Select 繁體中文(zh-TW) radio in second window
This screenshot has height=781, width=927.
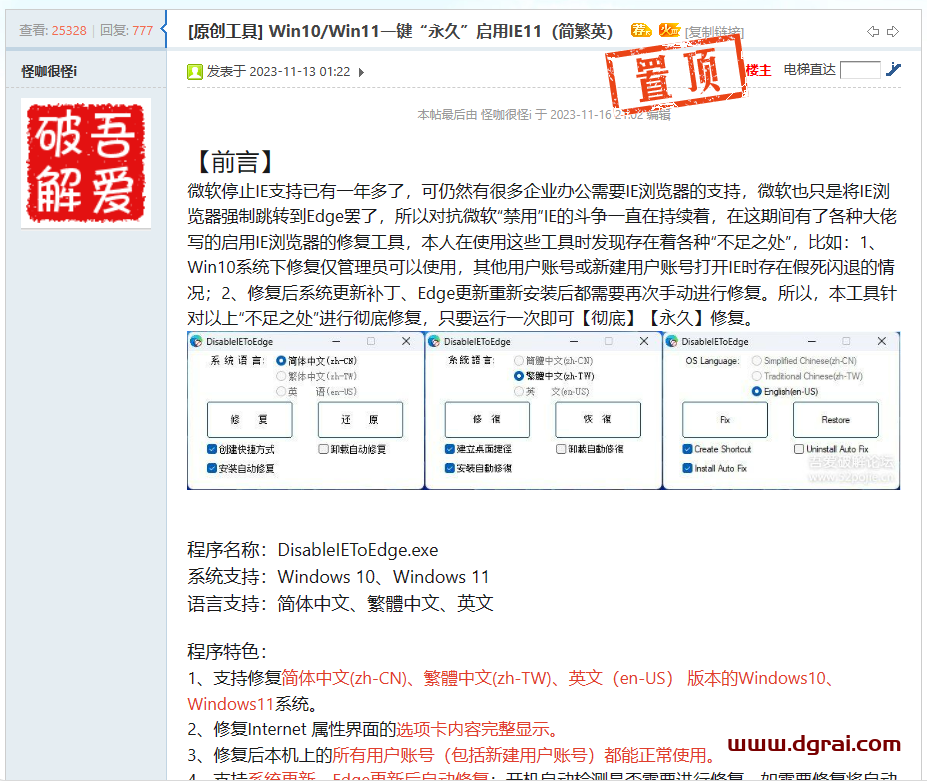[554, 376]
